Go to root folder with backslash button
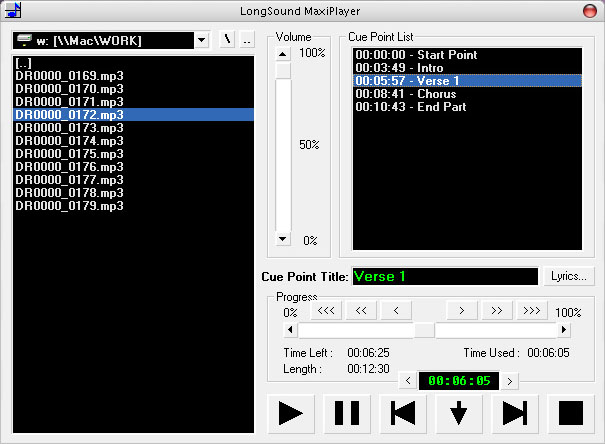 click(x=227, y=40)
